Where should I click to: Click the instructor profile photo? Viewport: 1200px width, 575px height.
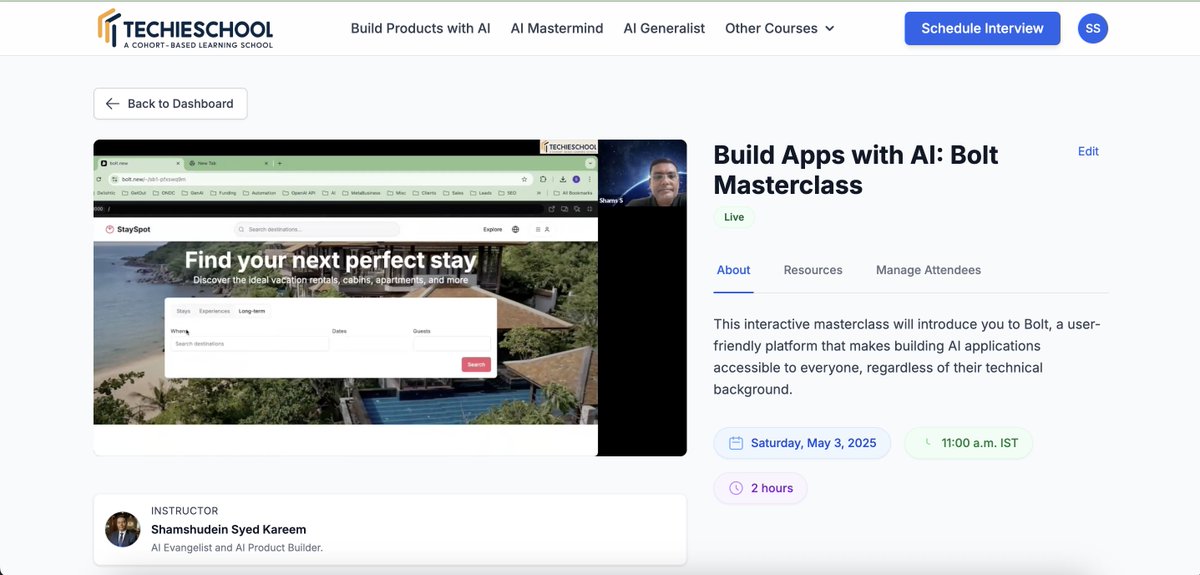click(123, 529)
